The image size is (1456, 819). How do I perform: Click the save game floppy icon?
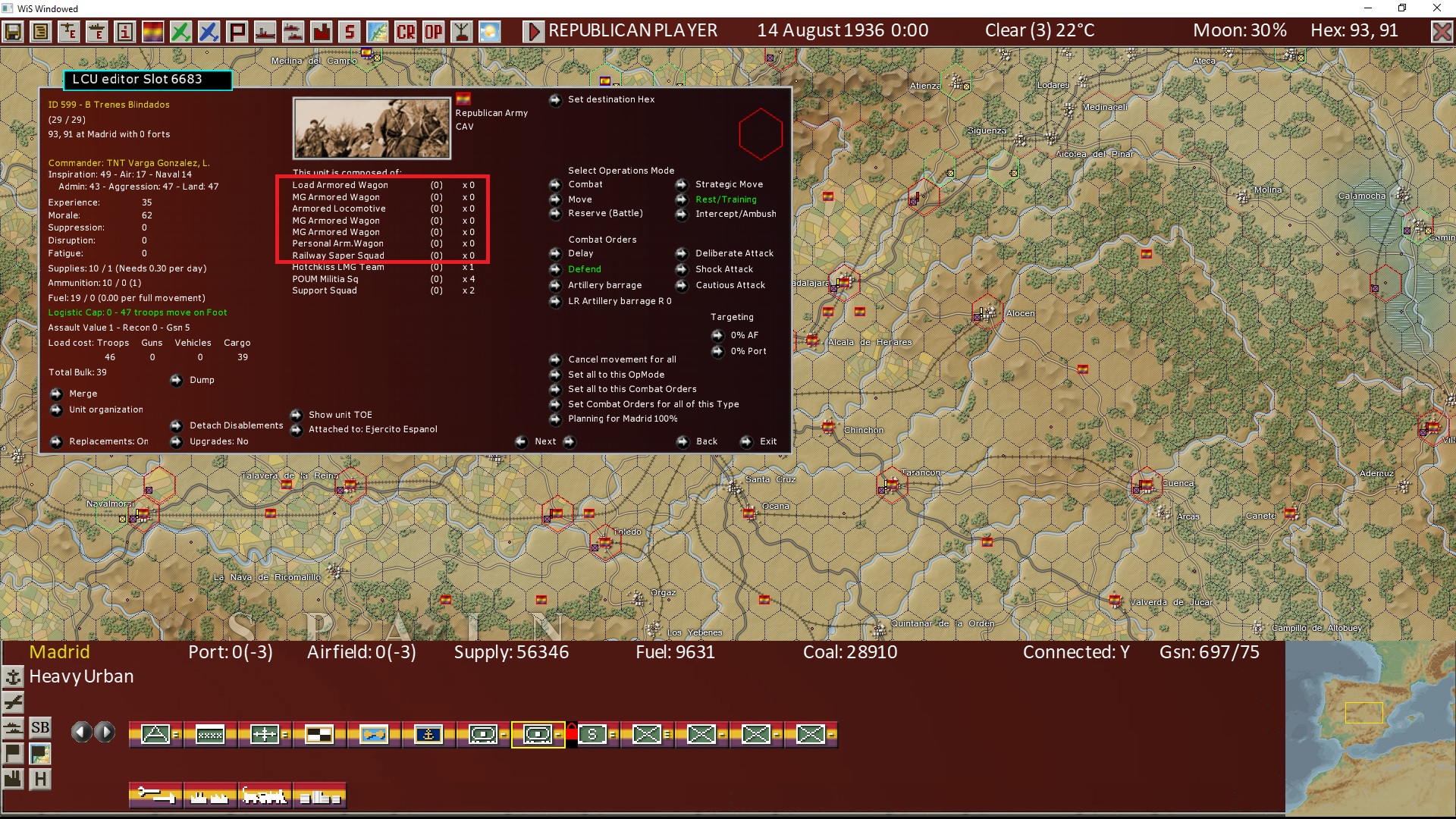(13, 32)
